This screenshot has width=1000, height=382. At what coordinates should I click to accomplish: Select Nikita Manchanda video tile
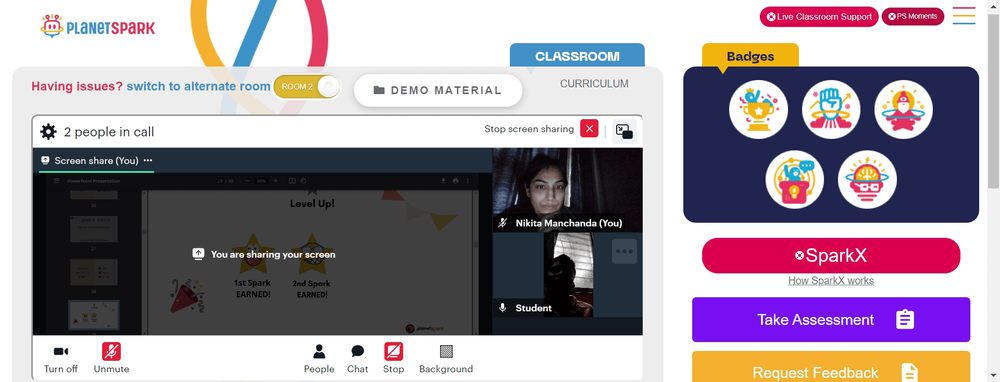(x=568, y=190)
